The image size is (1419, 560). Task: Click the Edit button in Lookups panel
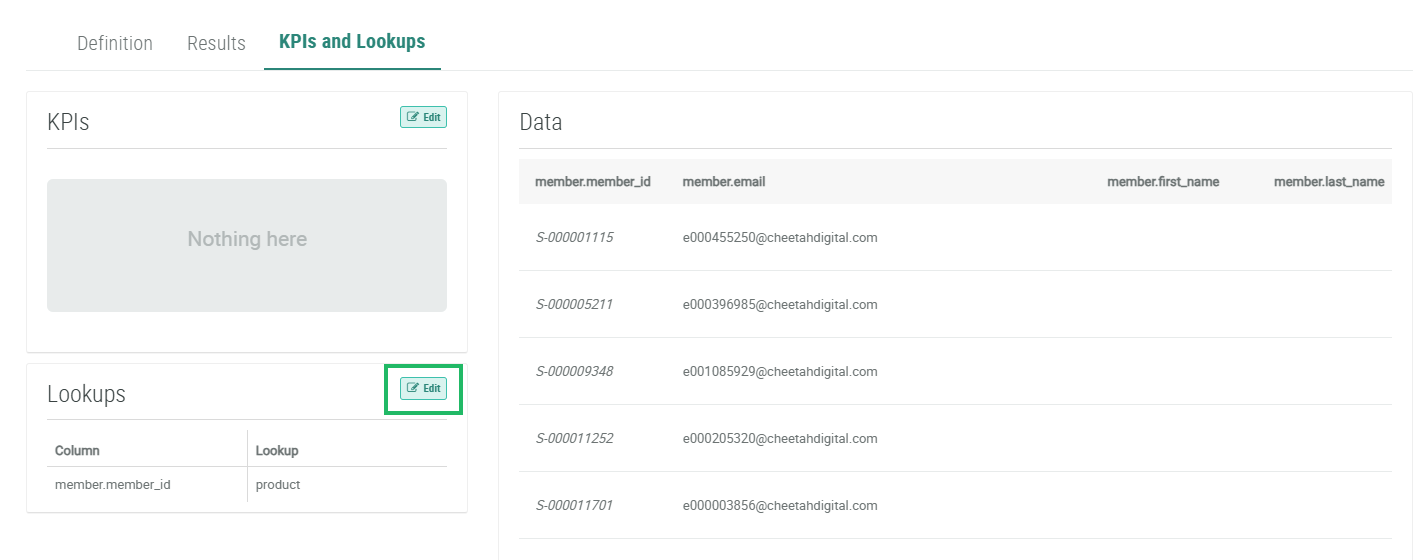(x=423, y=388)
